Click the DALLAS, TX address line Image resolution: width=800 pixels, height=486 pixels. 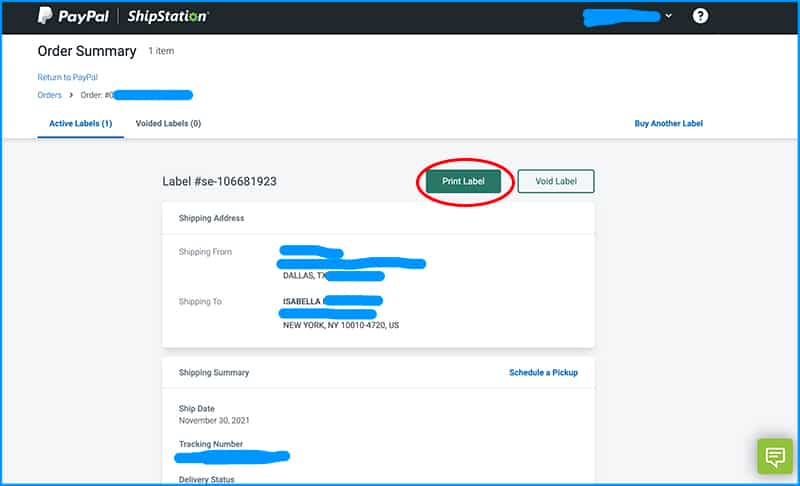coord(305,275)
